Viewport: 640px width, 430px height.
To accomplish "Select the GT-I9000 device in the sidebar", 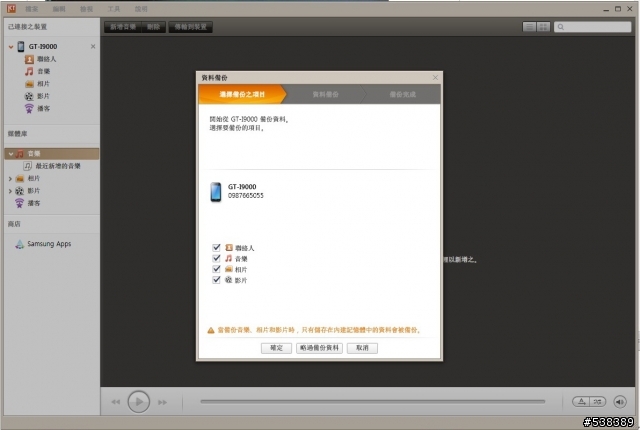I will tap(42, 47).
